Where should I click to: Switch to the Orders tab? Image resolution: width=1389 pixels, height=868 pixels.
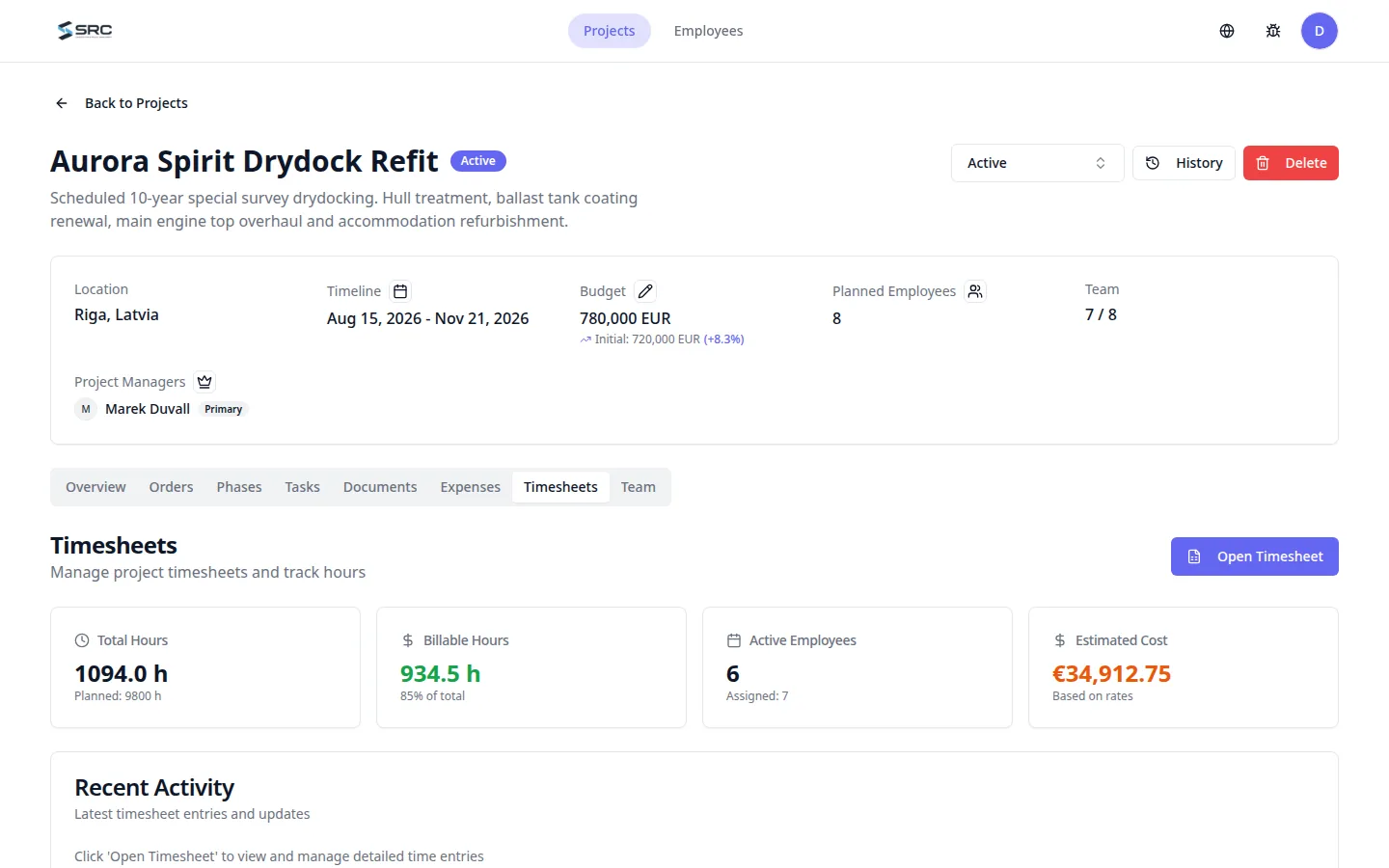[x=172, y=487]
